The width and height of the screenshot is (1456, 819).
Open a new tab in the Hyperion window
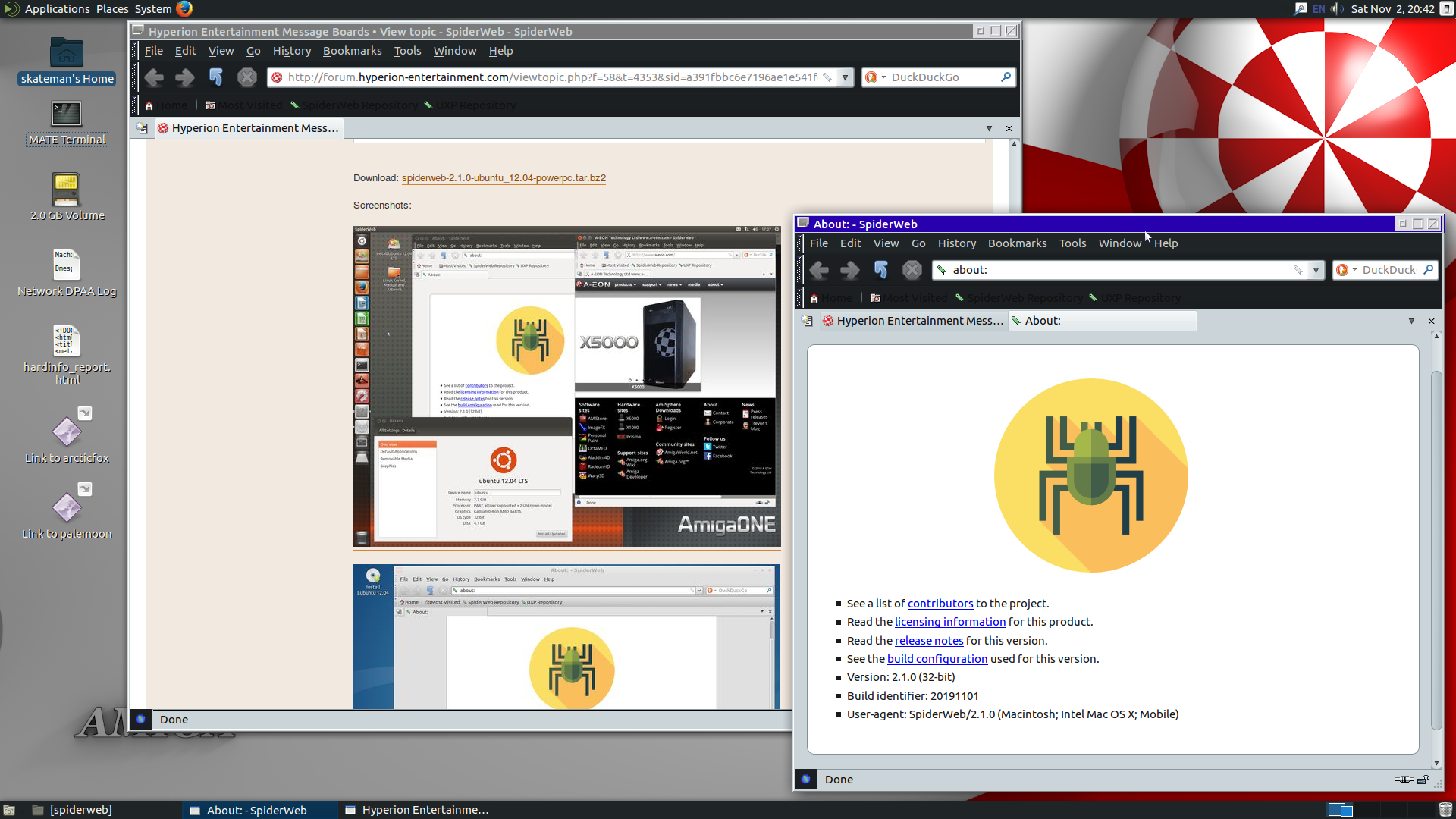pyautogui.click(x=142, y=128)
